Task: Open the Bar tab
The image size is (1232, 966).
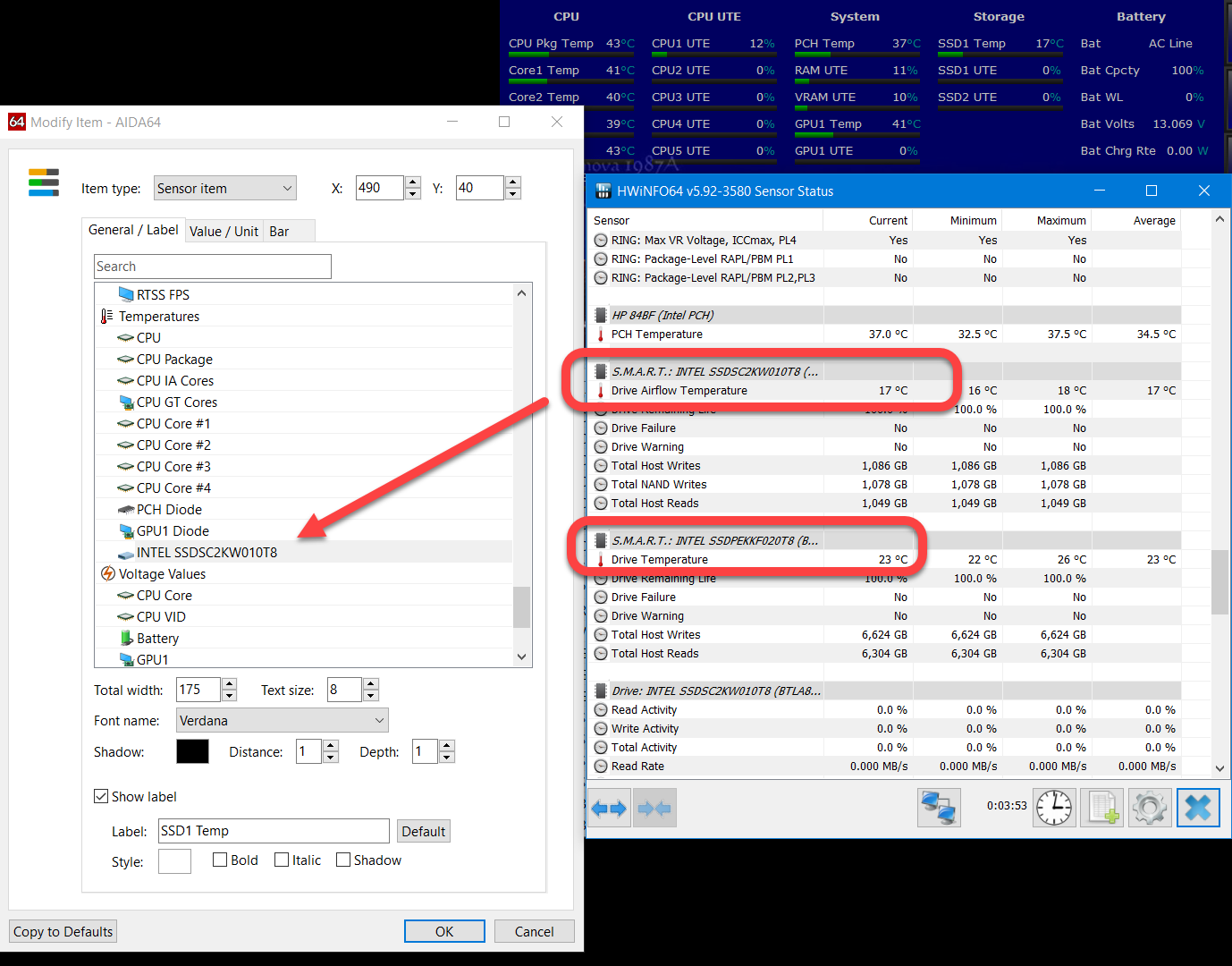Action: coord(278,231)
